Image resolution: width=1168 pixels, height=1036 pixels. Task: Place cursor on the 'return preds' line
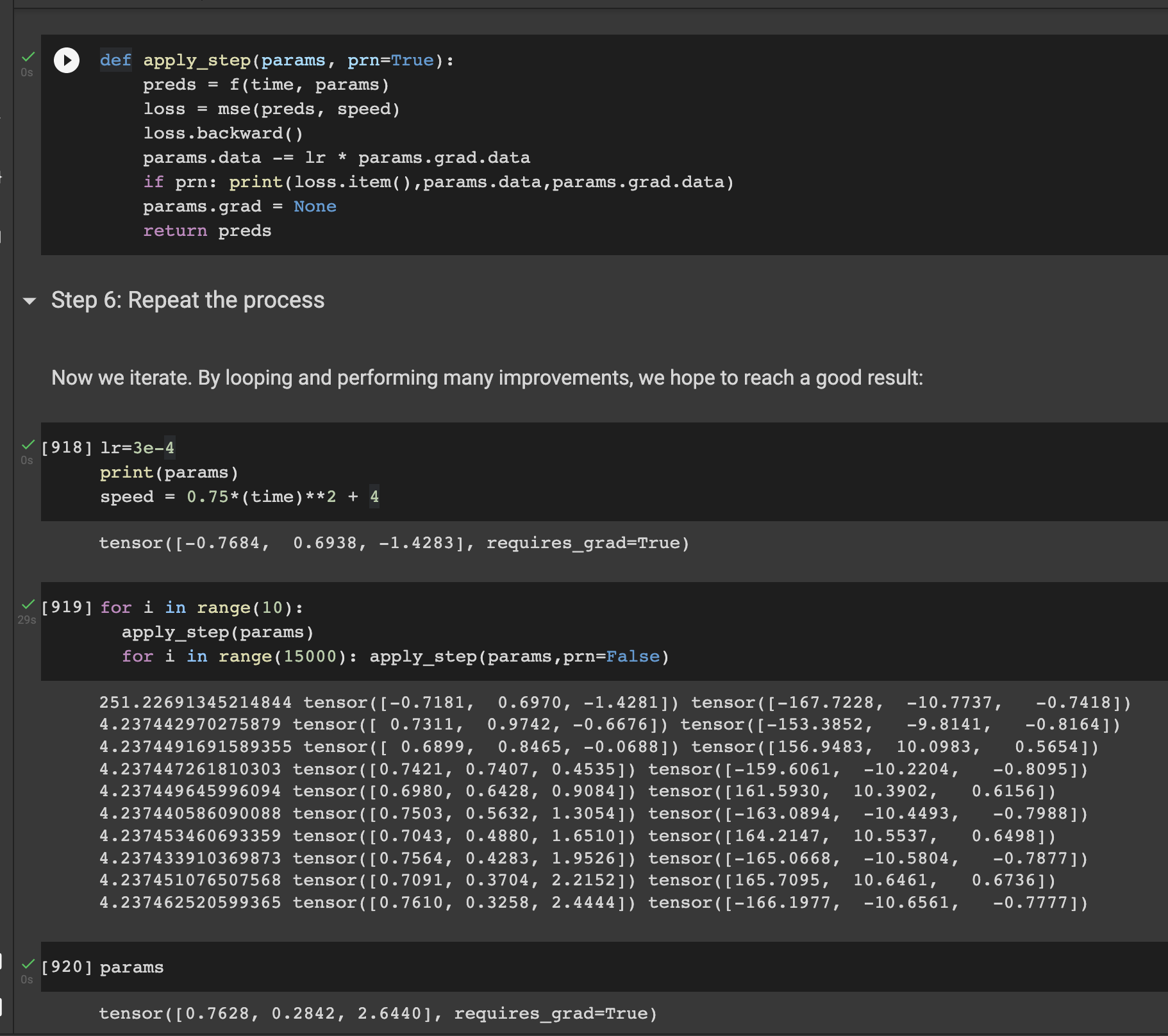pyautogui.click(x=207, y=231)
